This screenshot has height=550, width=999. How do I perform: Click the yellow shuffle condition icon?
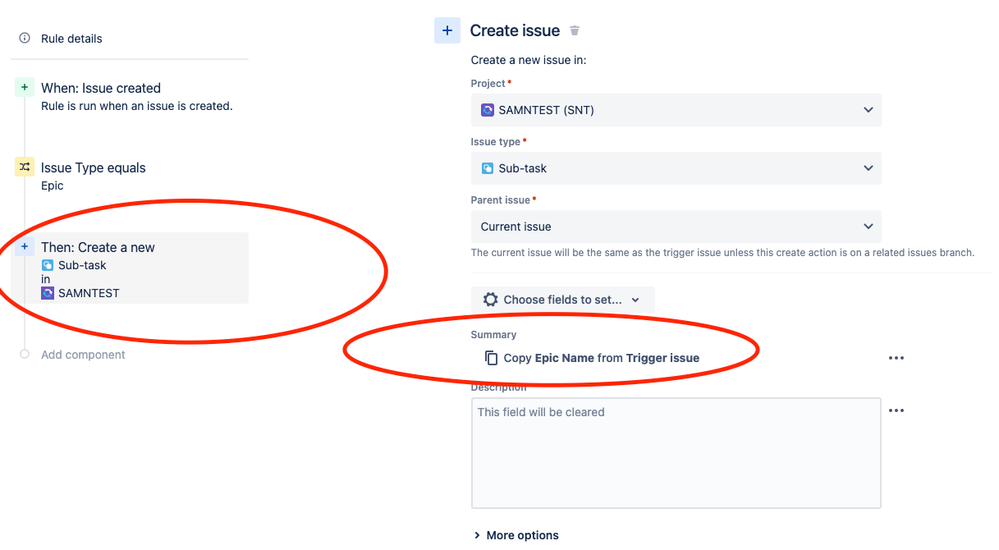point(24,167)
